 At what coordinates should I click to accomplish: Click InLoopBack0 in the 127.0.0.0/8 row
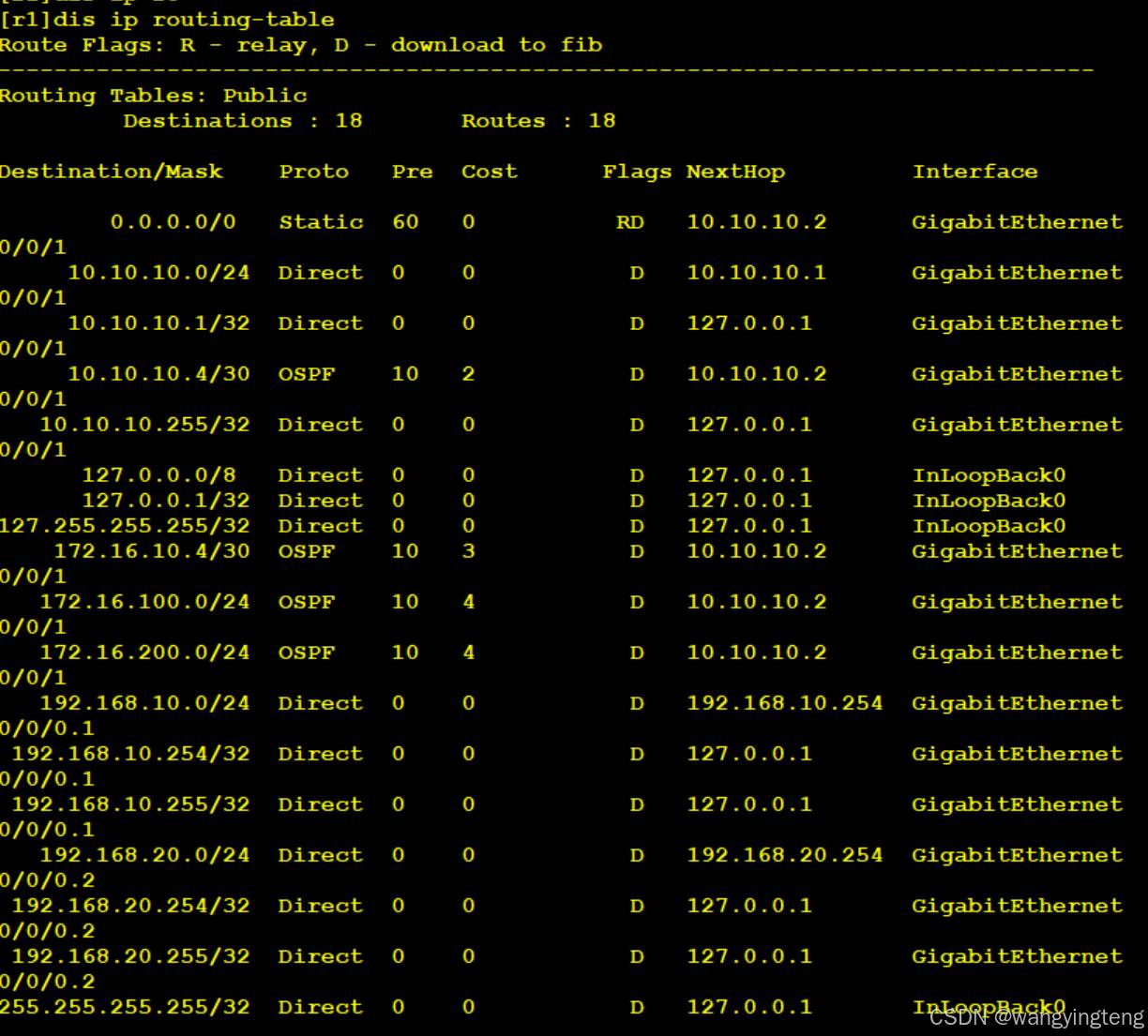(x=989, y=474)
